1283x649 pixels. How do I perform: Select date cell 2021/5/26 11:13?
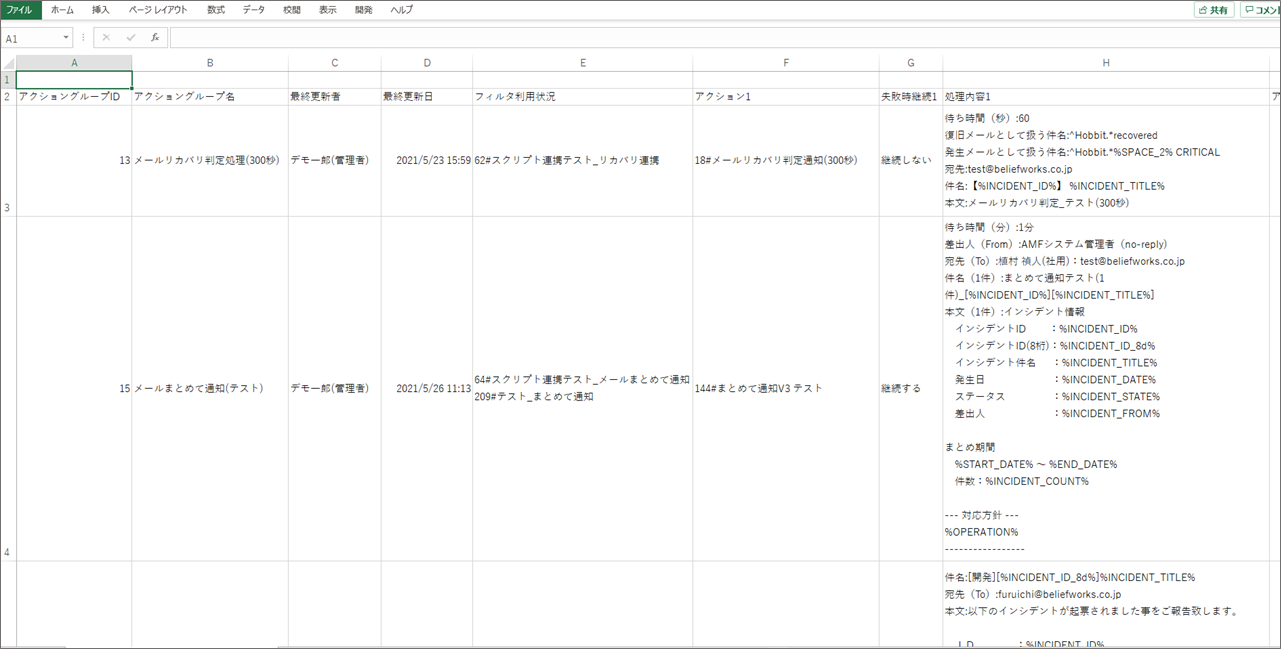pos(427,388)
